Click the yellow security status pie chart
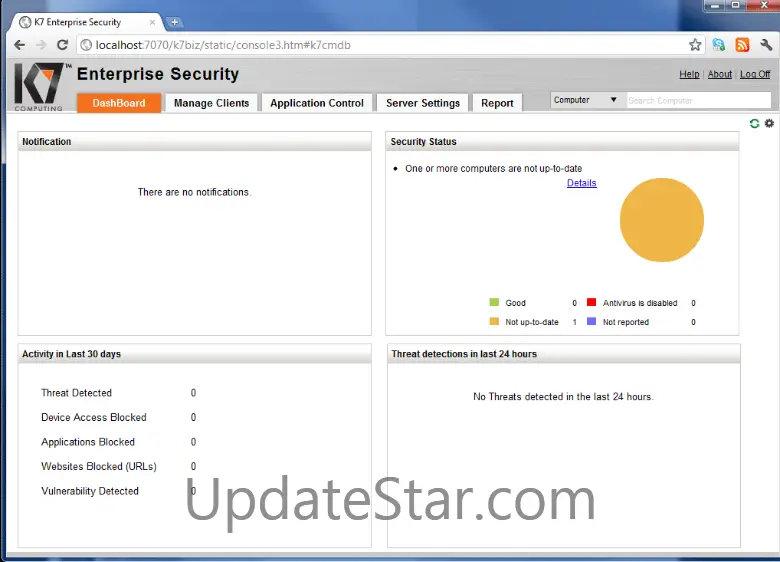Image resolution: width=780 pixels, height=562 pixels. (662, 220)
